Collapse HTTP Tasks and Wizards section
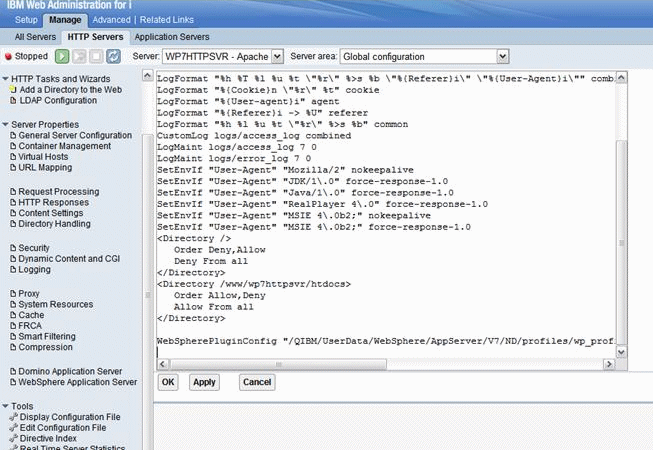653x450 pixels. (x=5, y=79)
